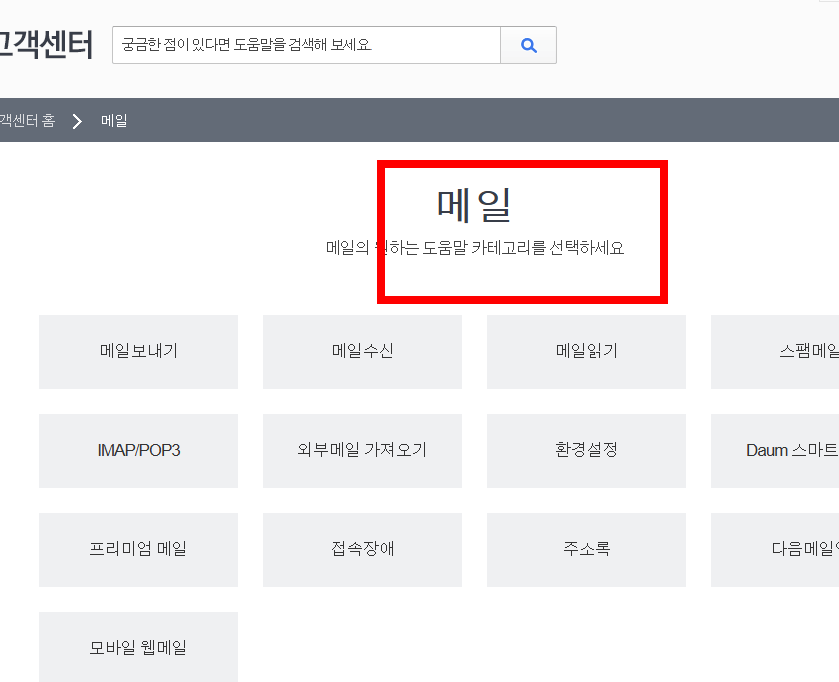Viewport: 839px width, 682px height.
Task: Select the 접속장애 troubleshooting category
Action: point(362,549)
